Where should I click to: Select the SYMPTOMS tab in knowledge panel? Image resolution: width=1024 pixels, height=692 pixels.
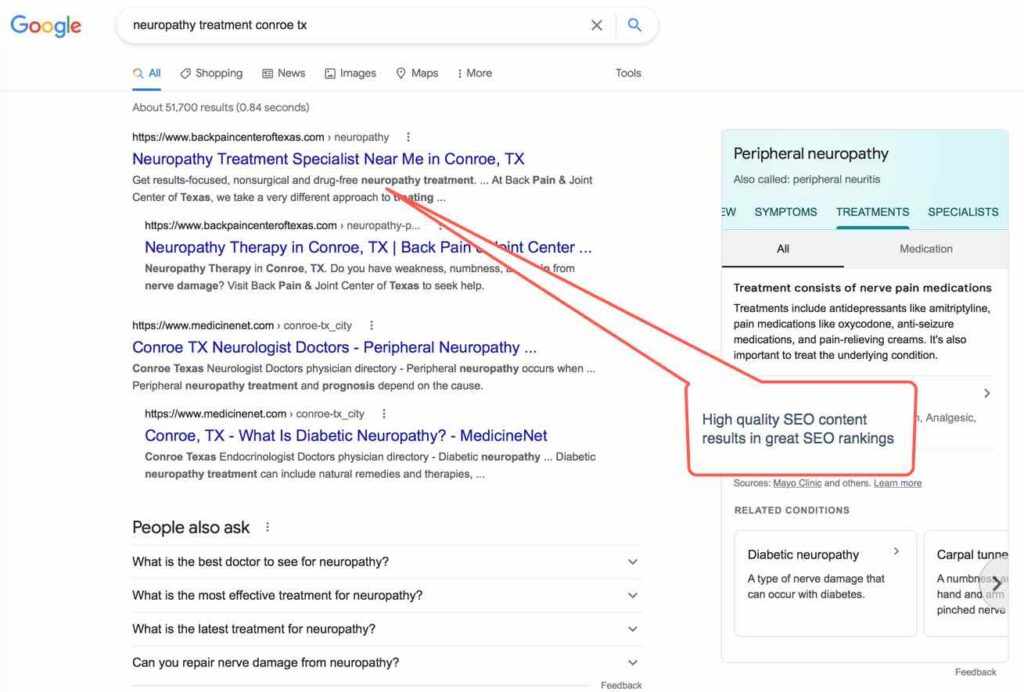click(x=786, y=212)
